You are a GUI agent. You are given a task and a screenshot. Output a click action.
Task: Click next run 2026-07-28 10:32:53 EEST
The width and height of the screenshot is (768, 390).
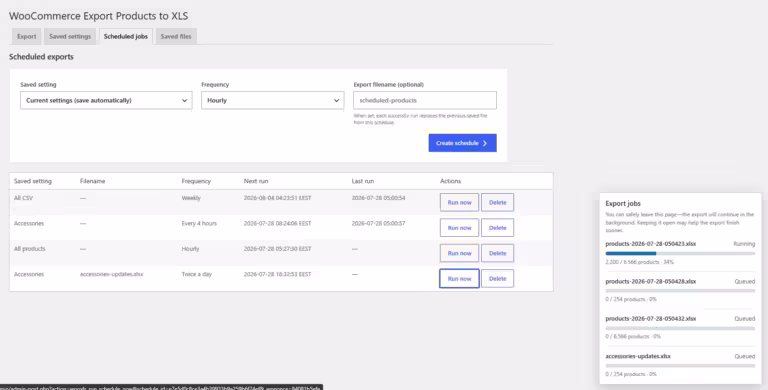coord(277,274)
